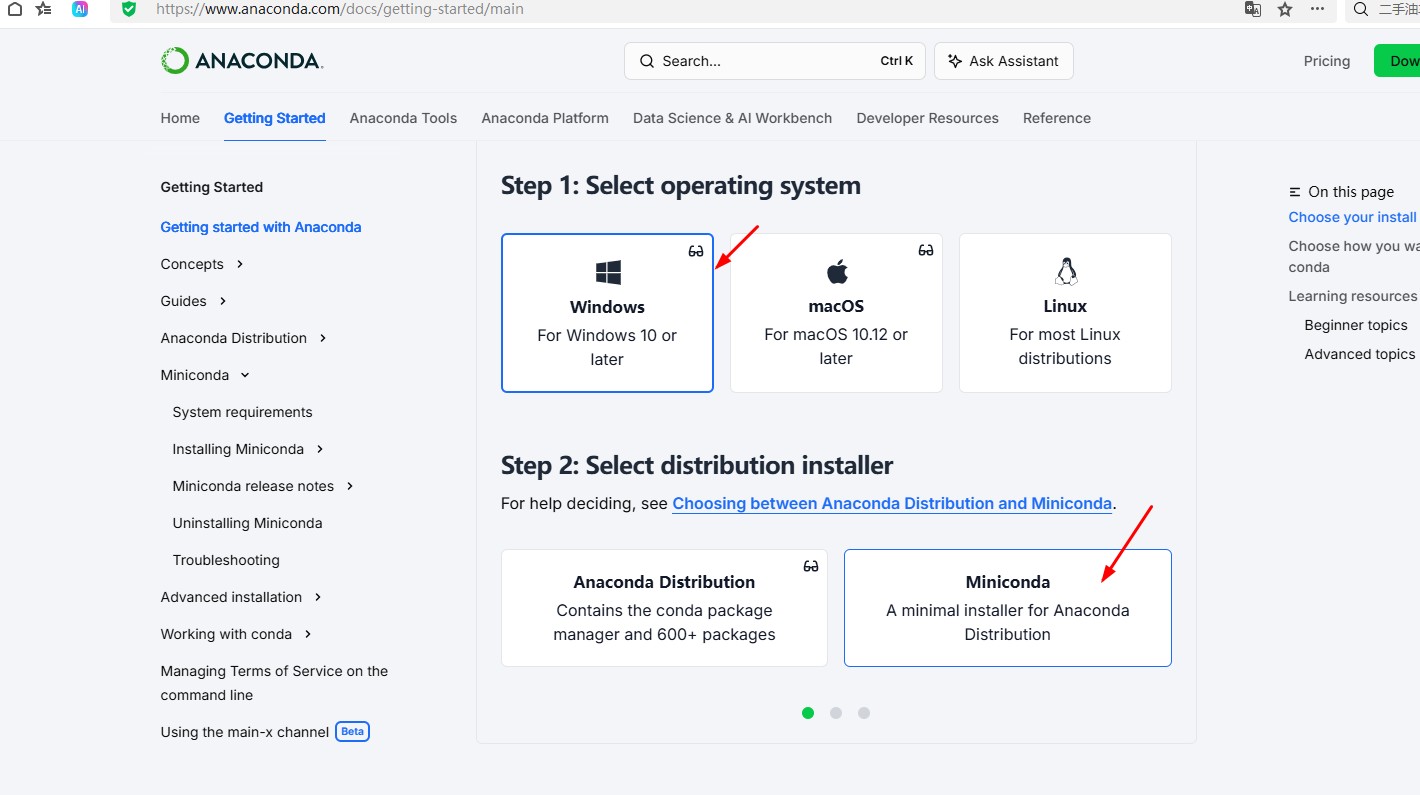Expand Miniconda release notes in the sidebar

point(350,486)
